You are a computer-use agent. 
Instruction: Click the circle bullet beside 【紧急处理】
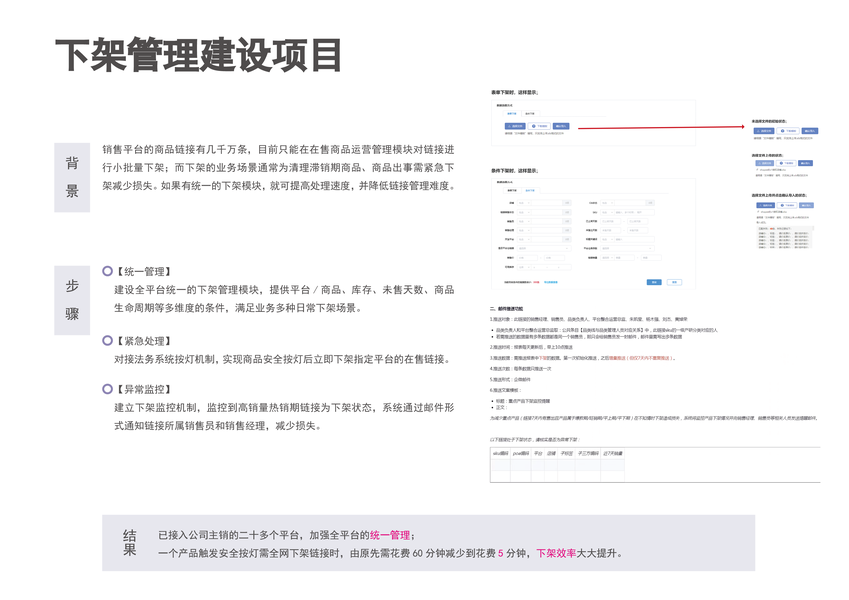pos(107,340)
